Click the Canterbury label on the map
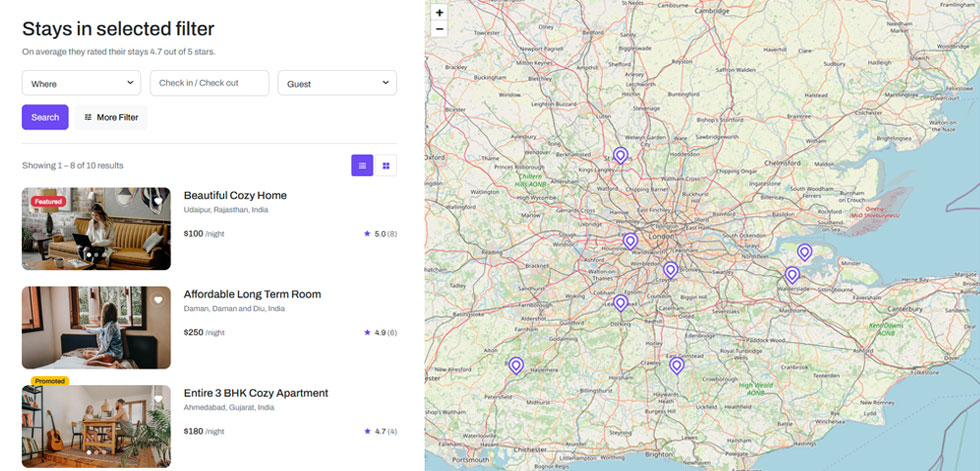This screenshot has width=980, height=471. click(x=906, y=309)
